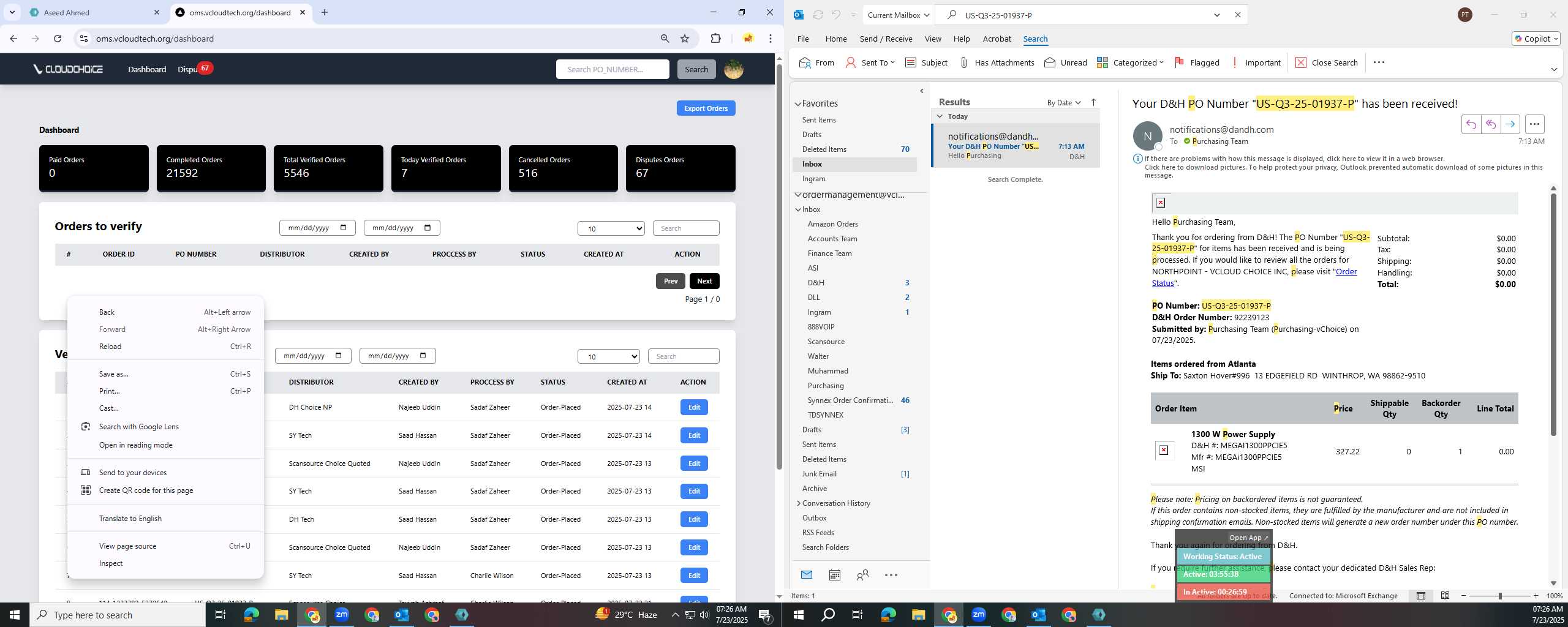Choose View page source in context menu
This screenshot has height=627, width=1568.
(x=165, y=546)
